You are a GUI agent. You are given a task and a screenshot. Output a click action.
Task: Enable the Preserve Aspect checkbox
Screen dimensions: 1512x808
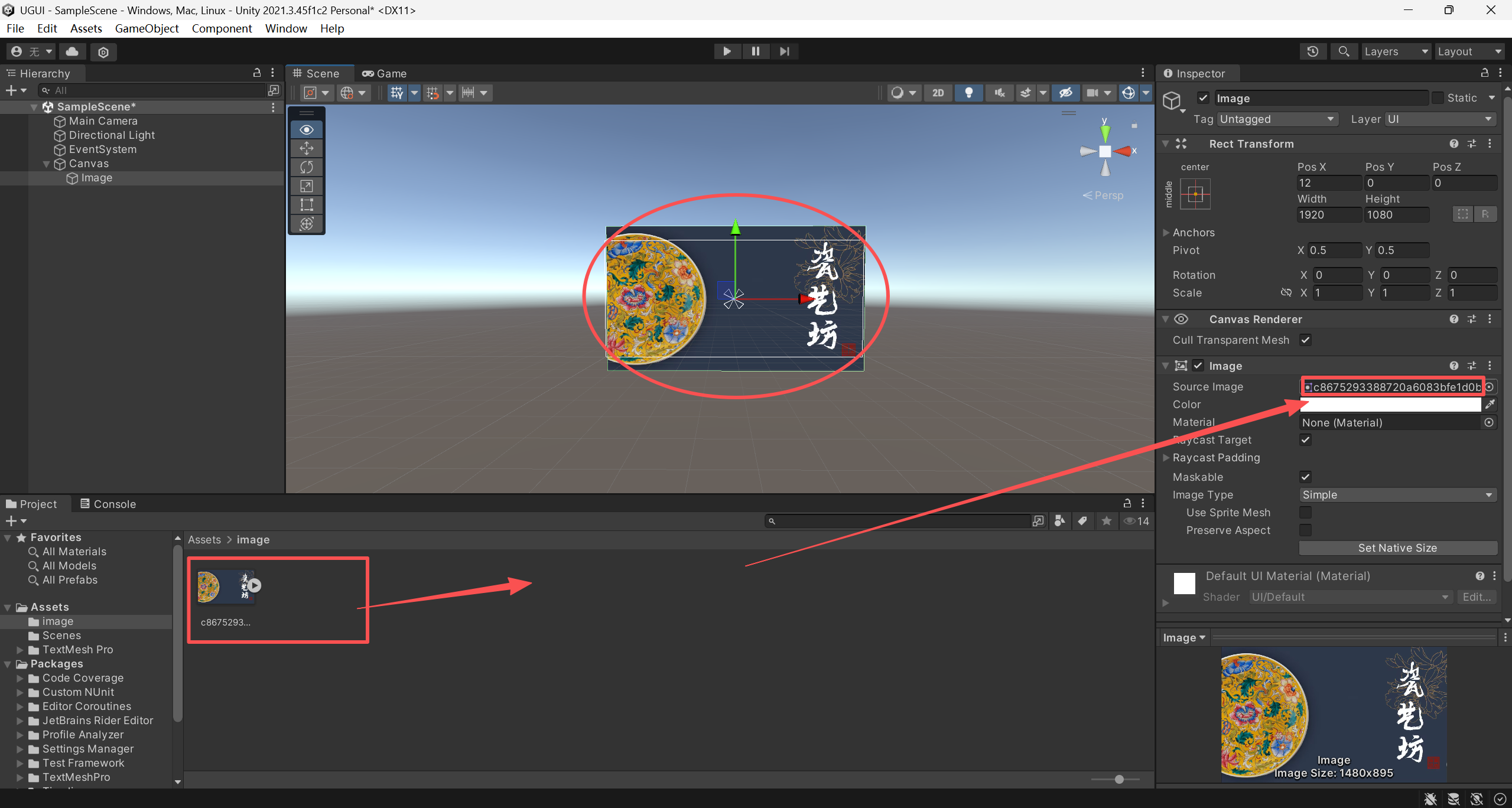pos(1305,530)
